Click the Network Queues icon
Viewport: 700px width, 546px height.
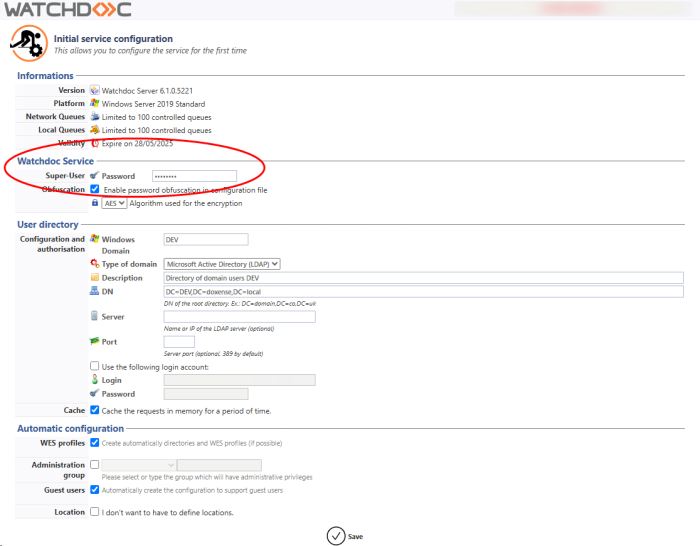95,117
